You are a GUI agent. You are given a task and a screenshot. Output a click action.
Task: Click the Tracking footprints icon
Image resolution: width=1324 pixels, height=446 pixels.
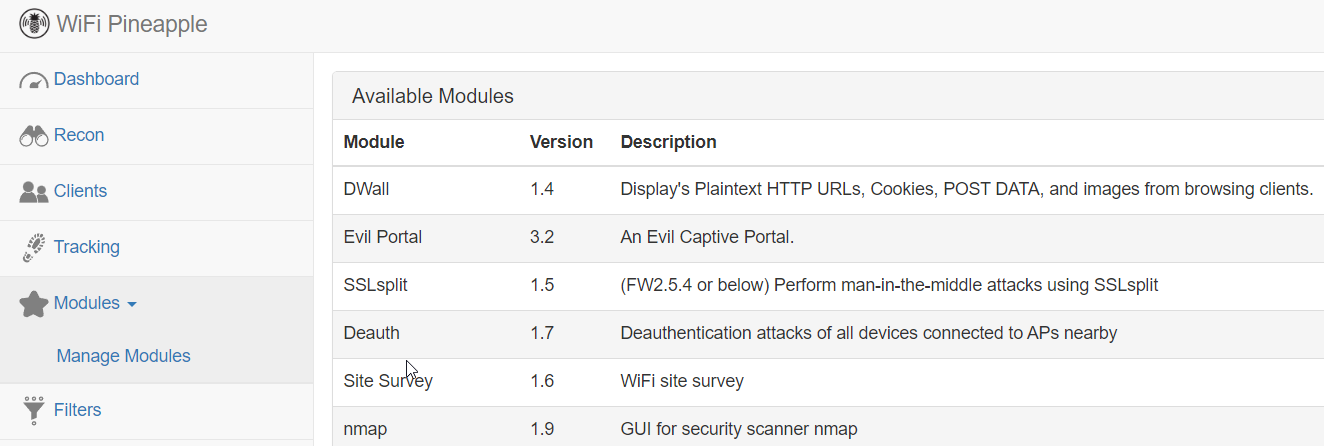tap(34, 247)
